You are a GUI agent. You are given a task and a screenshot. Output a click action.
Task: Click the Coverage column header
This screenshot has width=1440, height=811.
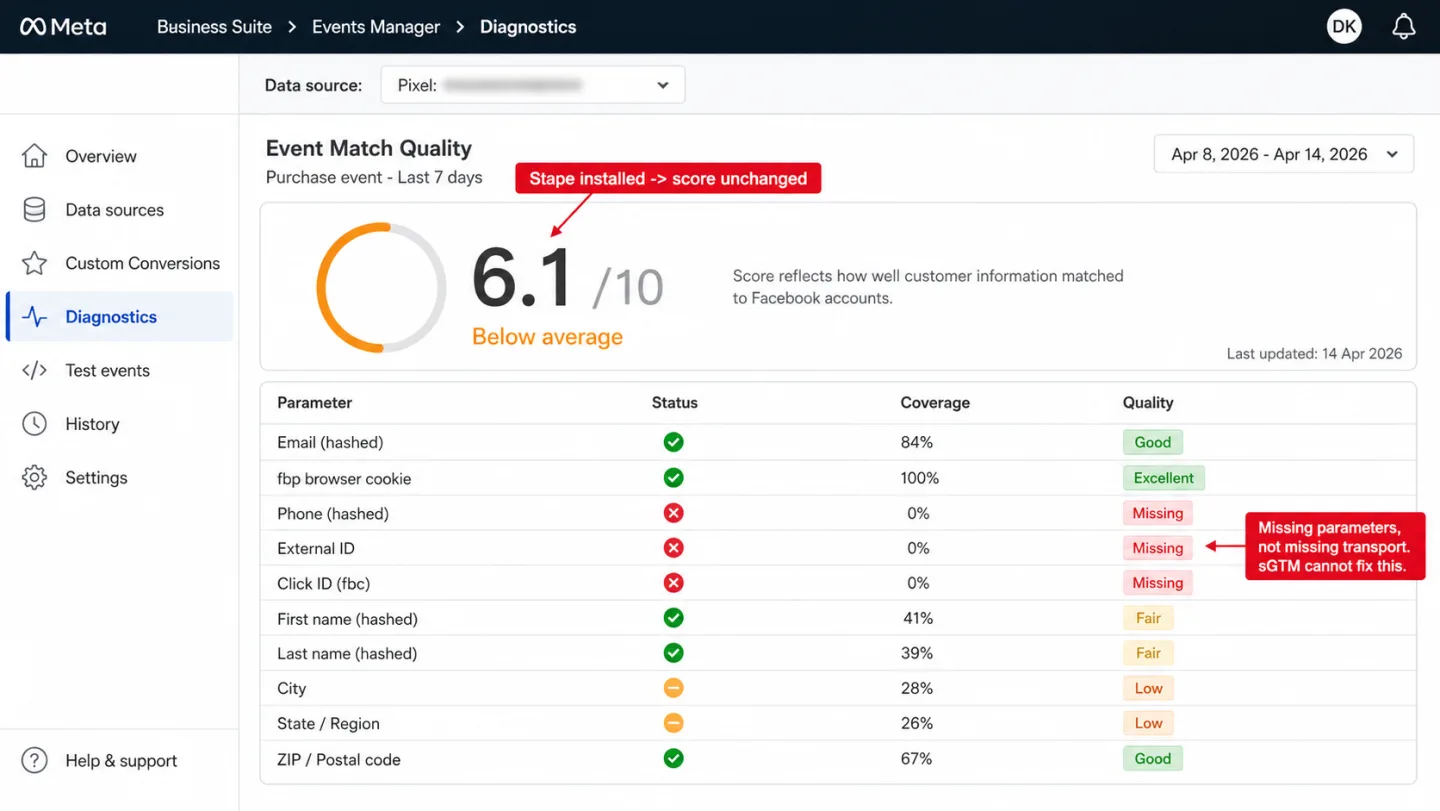pyautogui.click(x=935, y=403)
